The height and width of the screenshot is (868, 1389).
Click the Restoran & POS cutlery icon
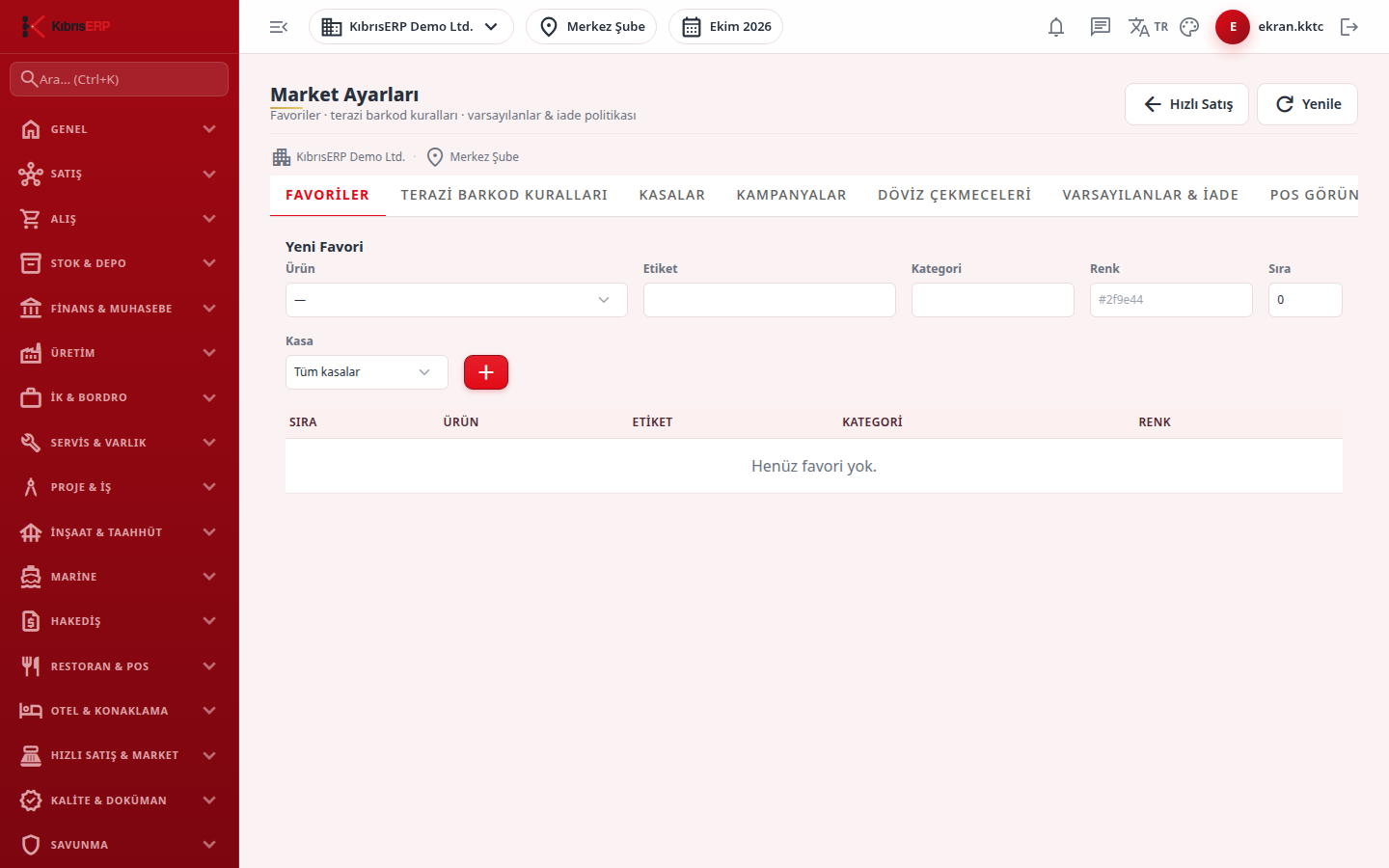click(31, 666)
